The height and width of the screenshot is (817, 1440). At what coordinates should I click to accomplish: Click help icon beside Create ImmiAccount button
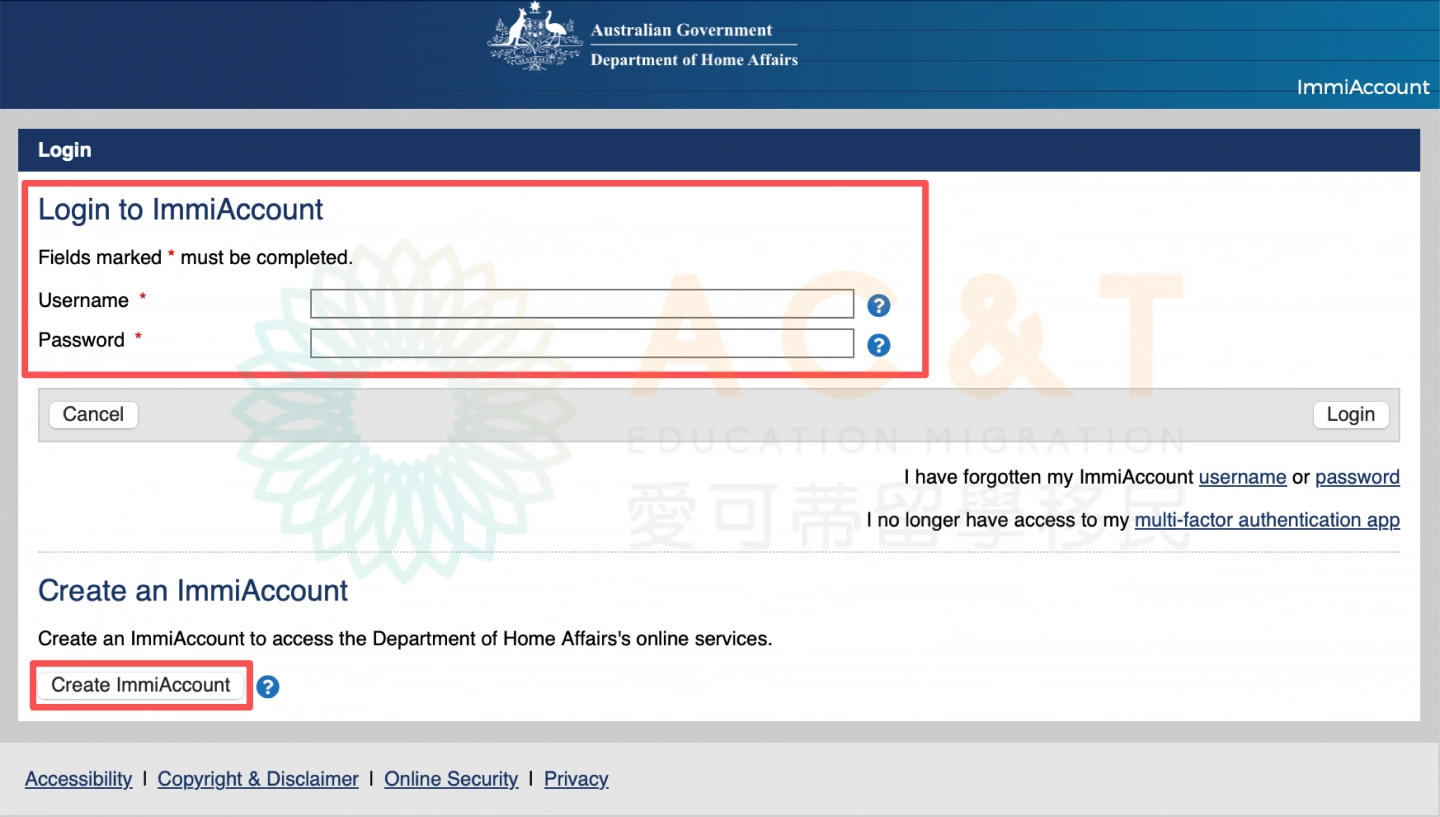click(x=268, y=687)
